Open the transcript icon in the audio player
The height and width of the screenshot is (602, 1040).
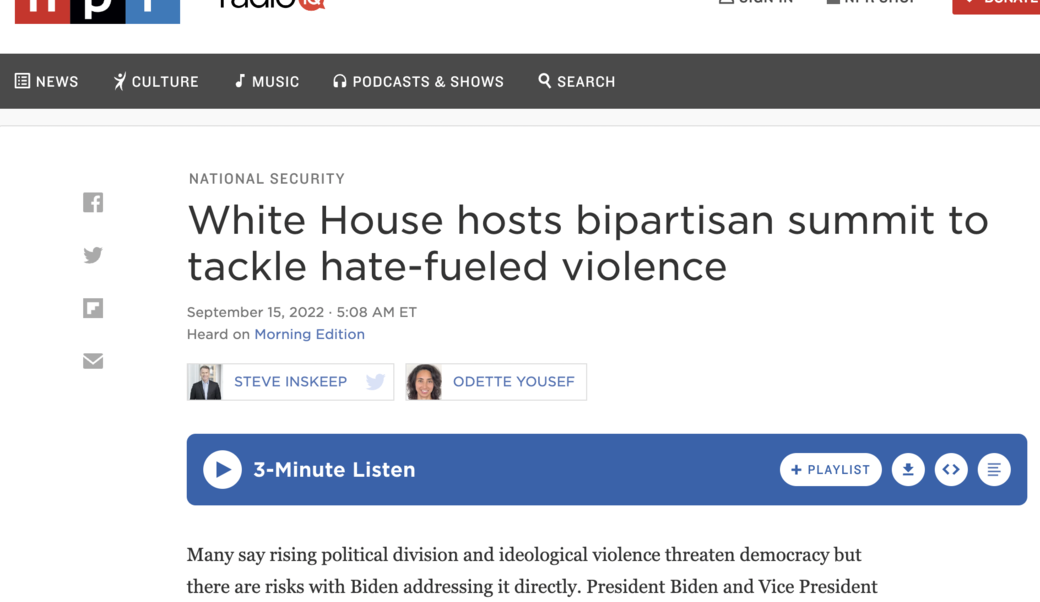pos(994,470)
